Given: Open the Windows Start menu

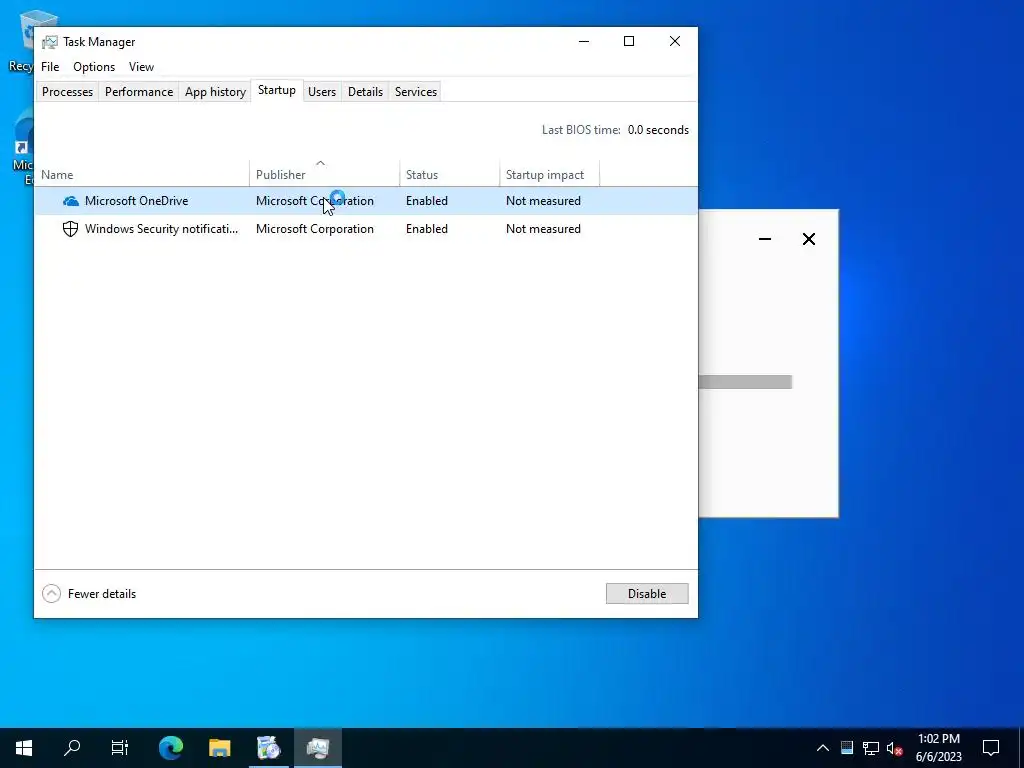Looking at the screenshot, I should coord(24,748).
